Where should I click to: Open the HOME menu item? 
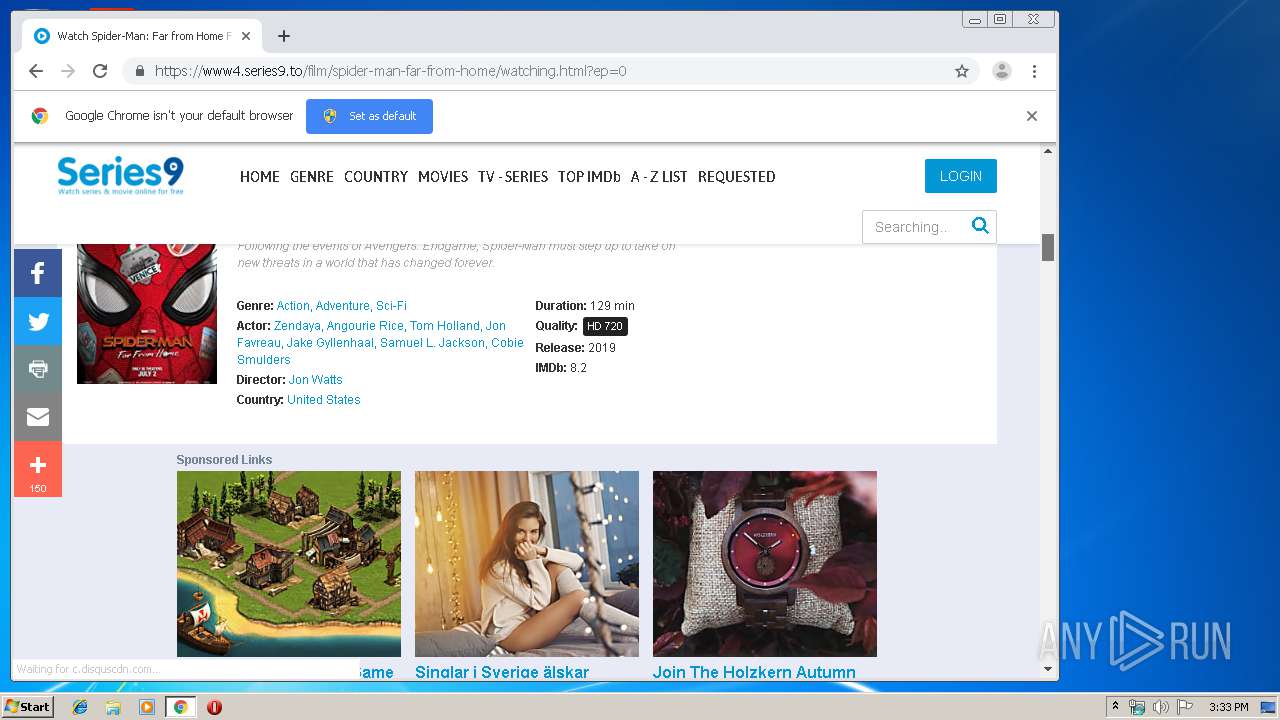pyautogui.click(x=260, y=176)
